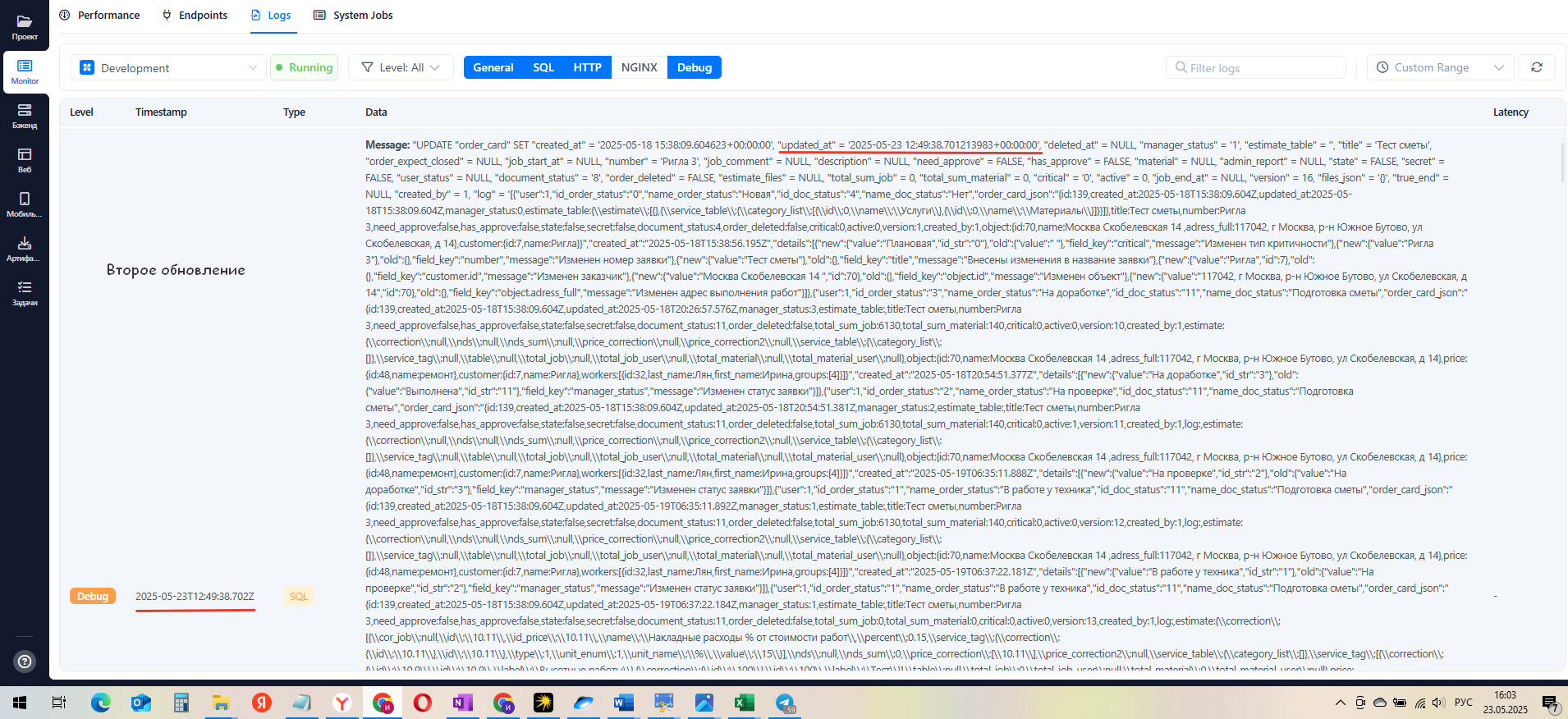Click the battery status tray icon
This screenshot has height=719, width=1568.
(1400, 703)
